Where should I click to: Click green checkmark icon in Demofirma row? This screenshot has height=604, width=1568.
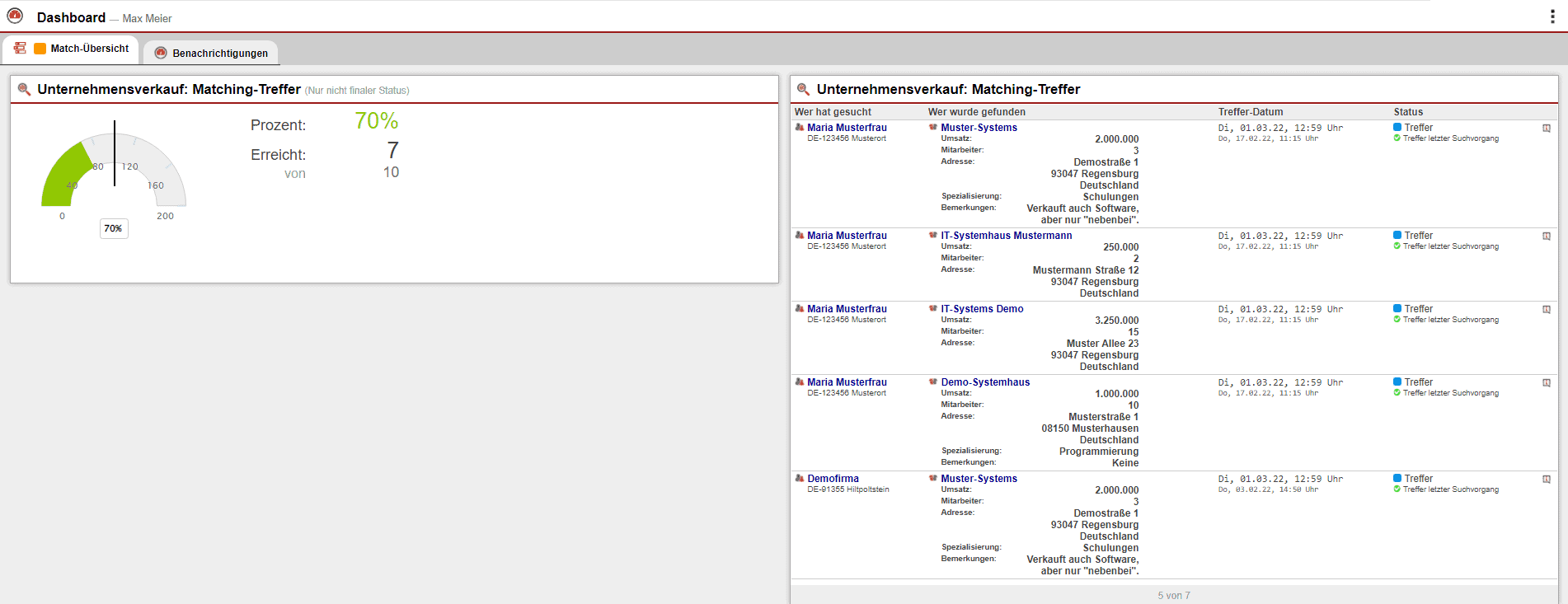pos(1397,489)
